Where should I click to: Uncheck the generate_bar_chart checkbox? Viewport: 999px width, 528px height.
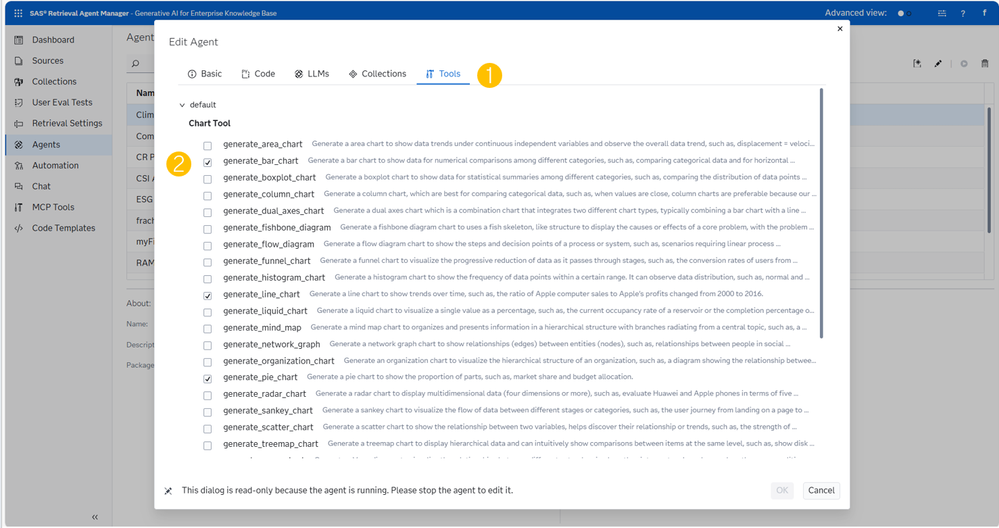208,162
